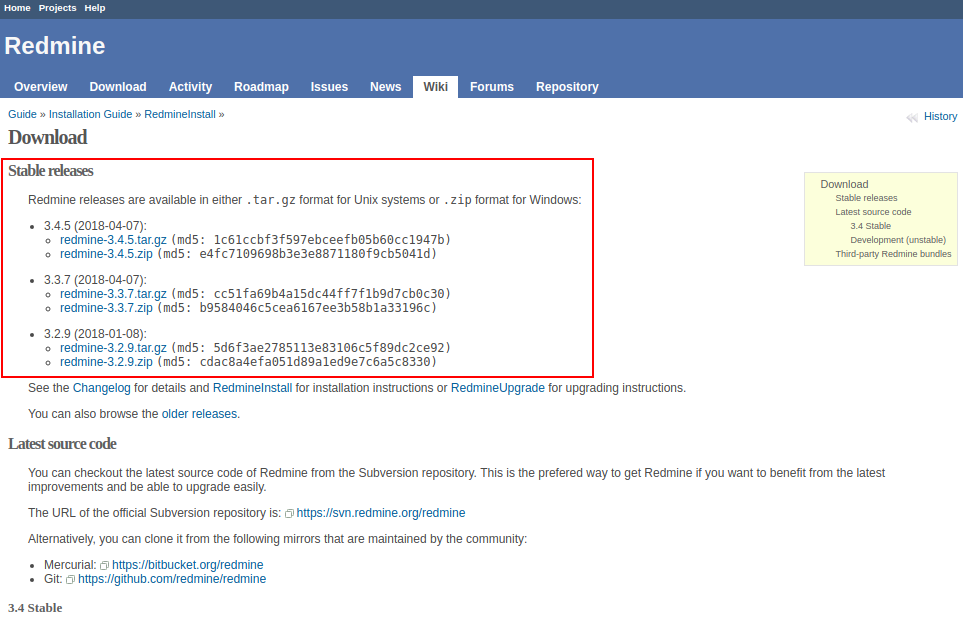
Task: Click md5 hash e4fc7109698b3e3e8871180f9cb5041d
Action: tap(315, 254)
